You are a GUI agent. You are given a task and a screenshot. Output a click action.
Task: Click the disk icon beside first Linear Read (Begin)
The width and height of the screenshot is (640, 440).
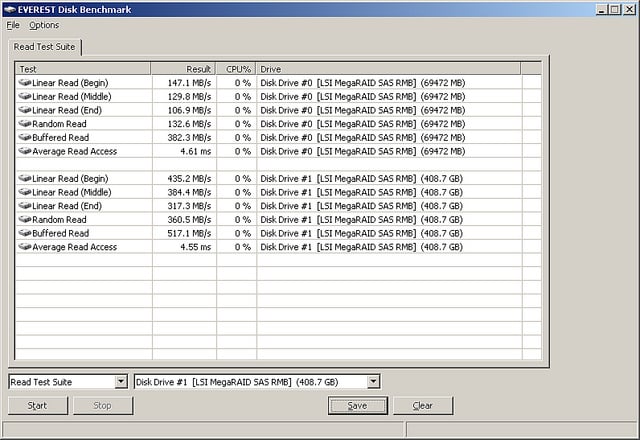point(24,82)
